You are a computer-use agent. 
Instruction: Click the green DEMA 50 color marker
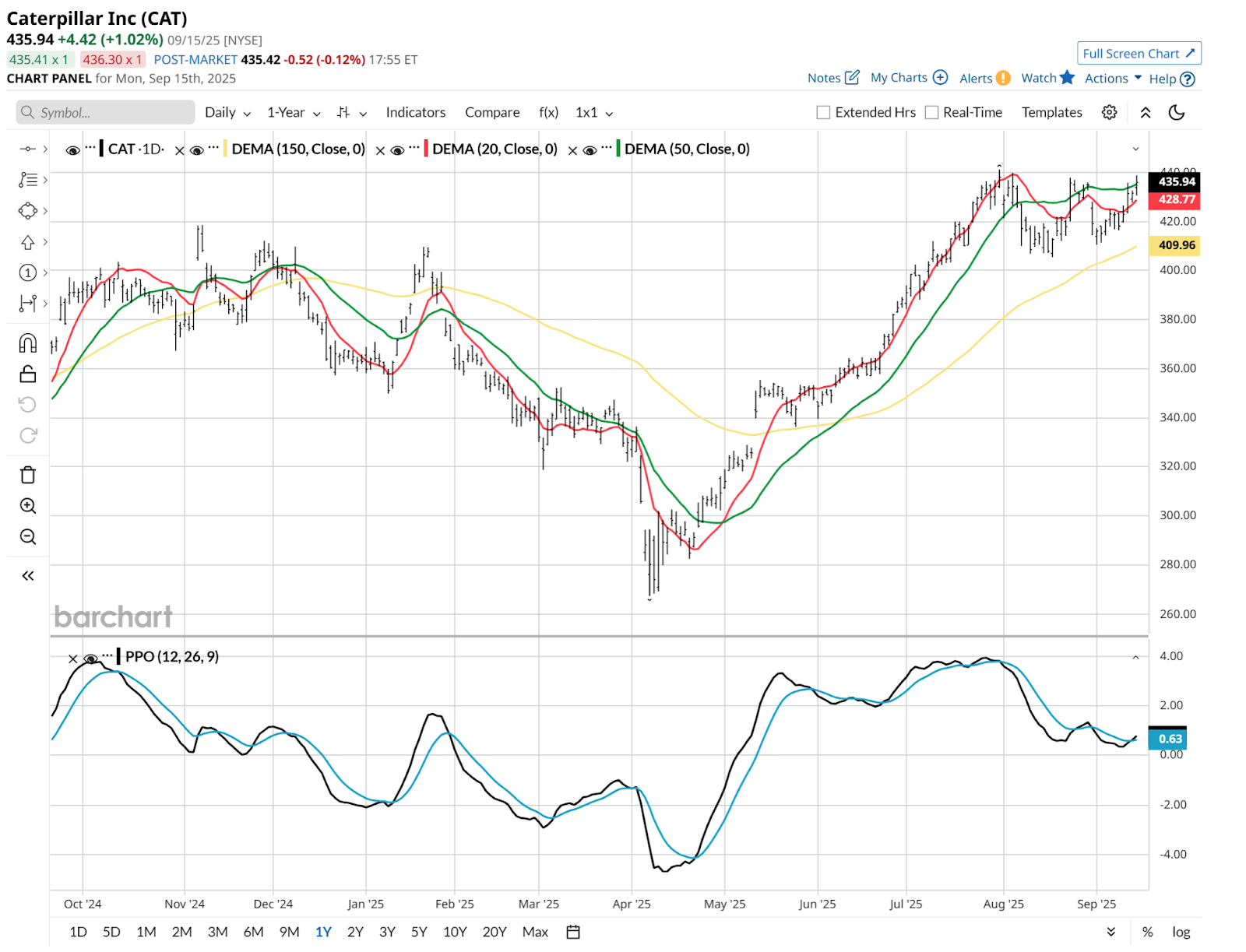click(x=618, y=149)
